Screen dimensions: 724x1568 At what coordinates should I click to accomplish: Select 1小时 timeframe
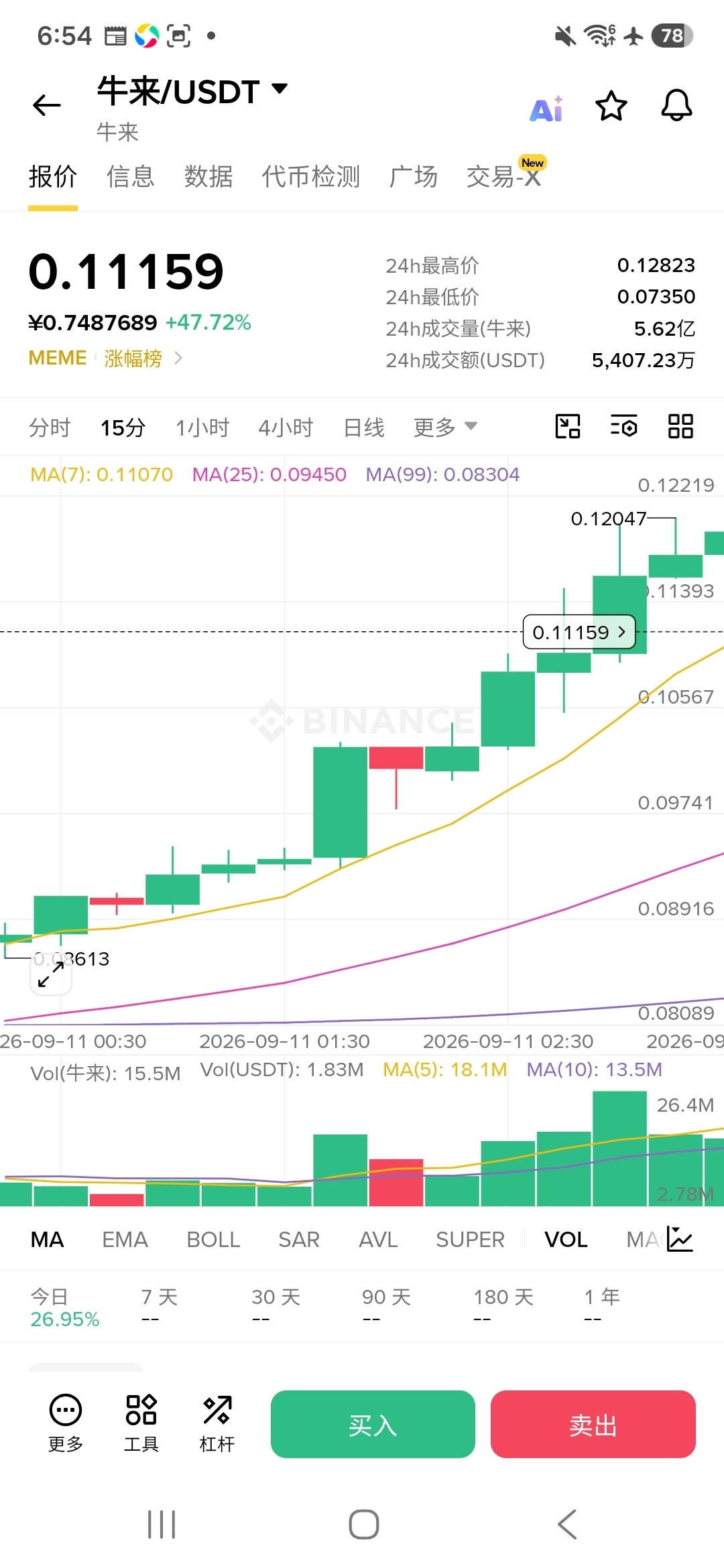pos(202,427)
